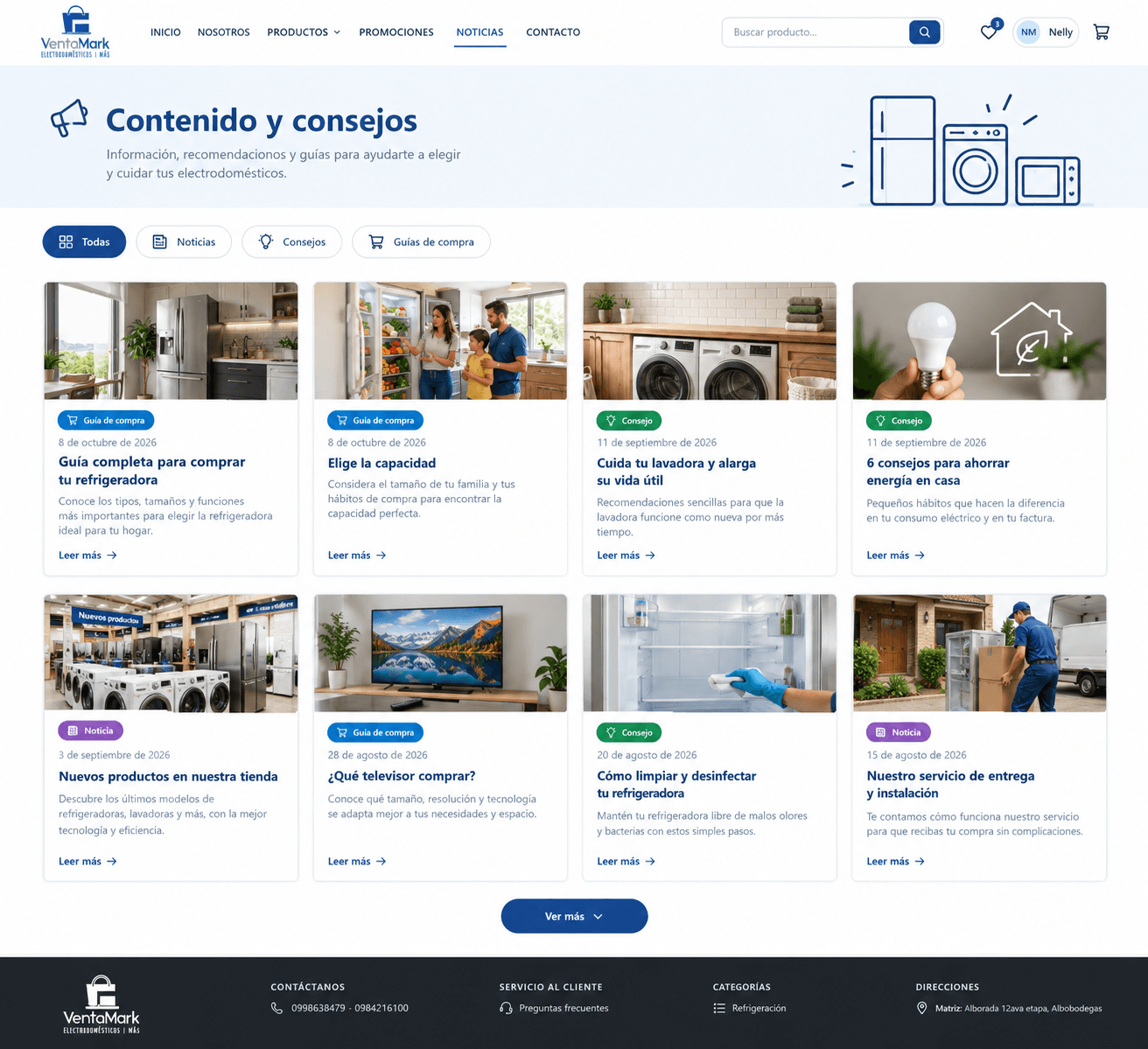The width and height of the screenshot is (1148, 1049).
Task: Open the Preguntas frecuentes footer link
Action: [x=563, y=1008]
